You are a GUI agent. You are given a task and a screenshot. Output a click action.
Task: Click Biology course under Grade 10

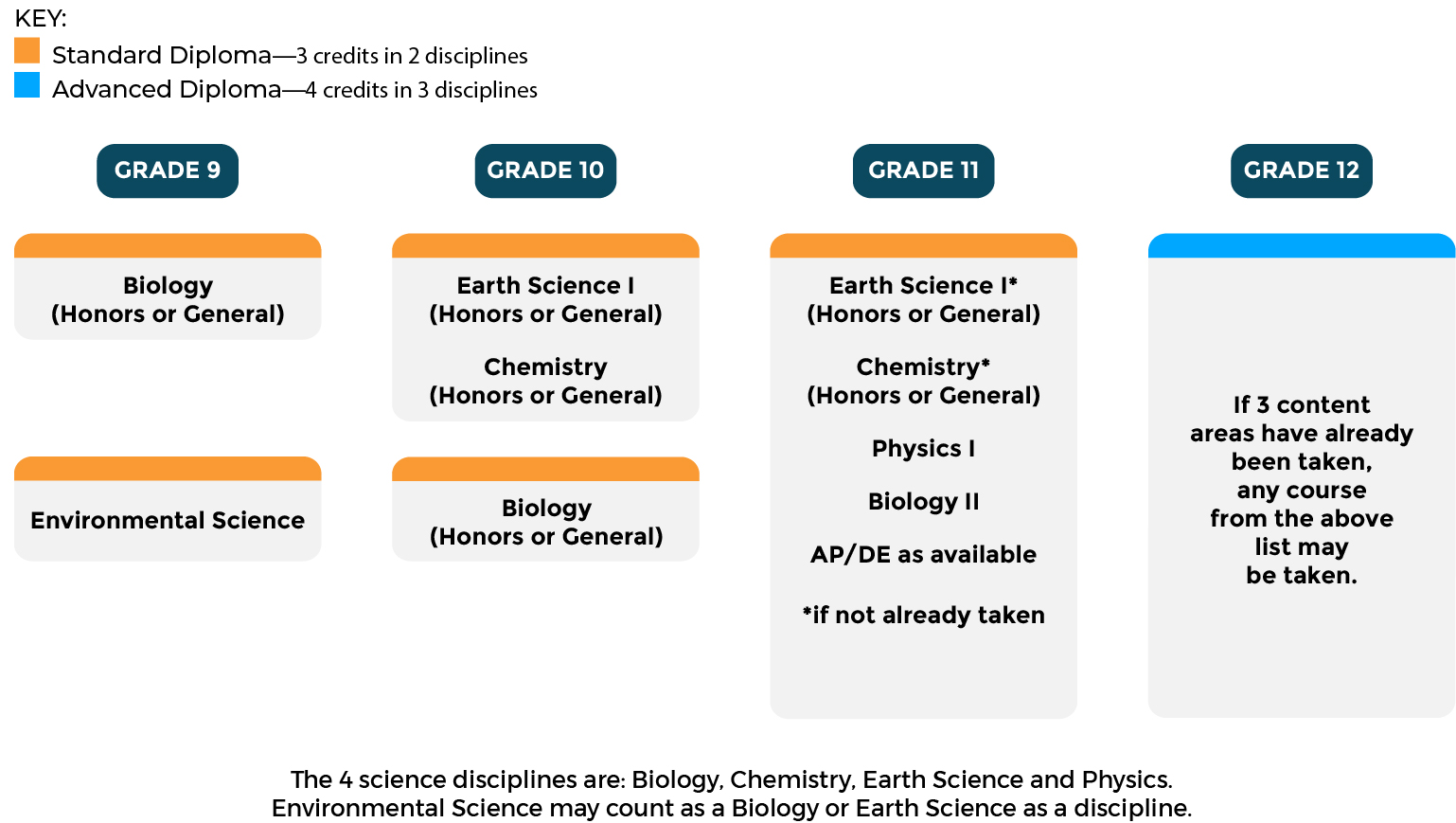click(545, 522)
